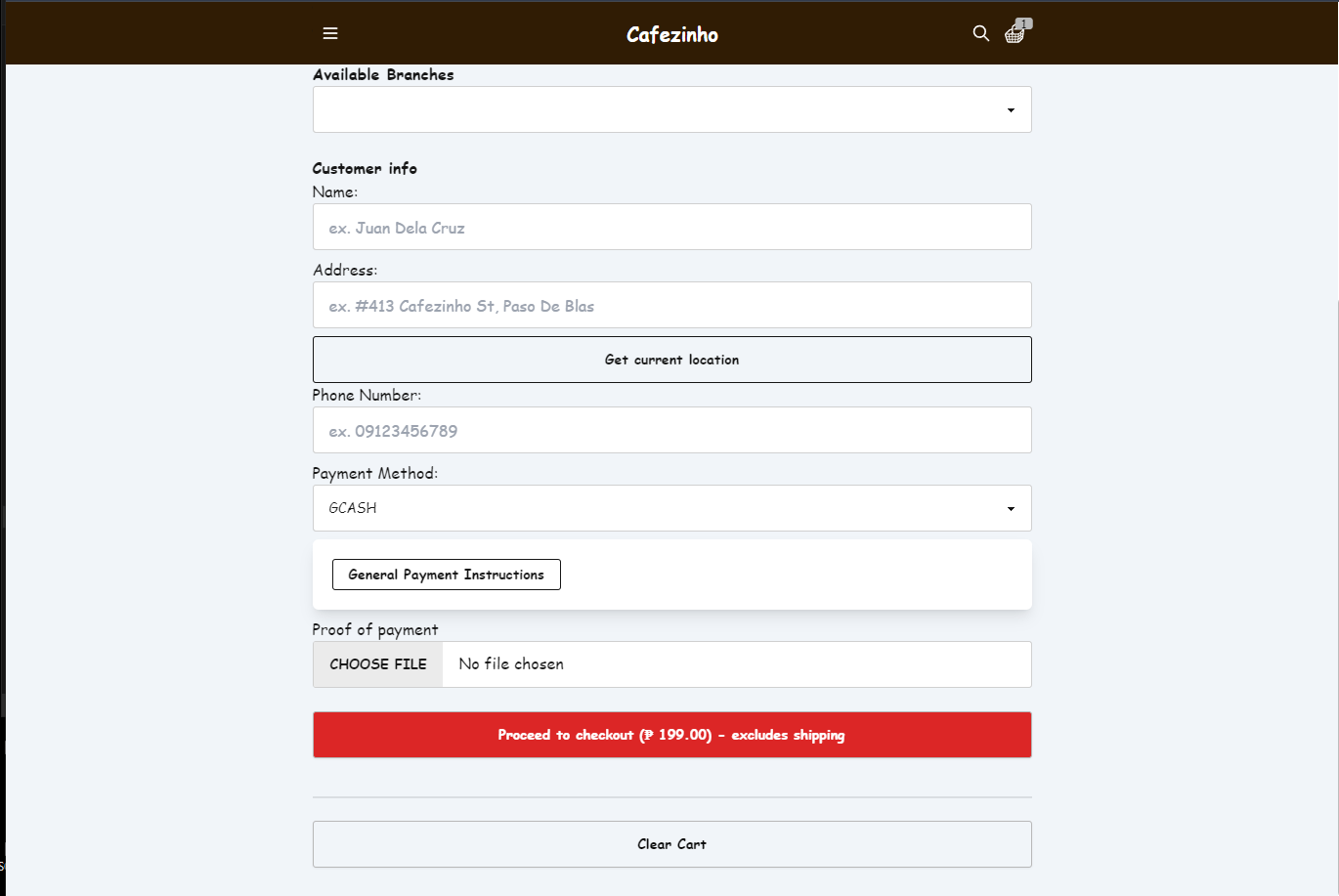Viewport: 1339px width, 896px height.
Task: Focus the customer Name input field
Action: [x=671, y=227]
